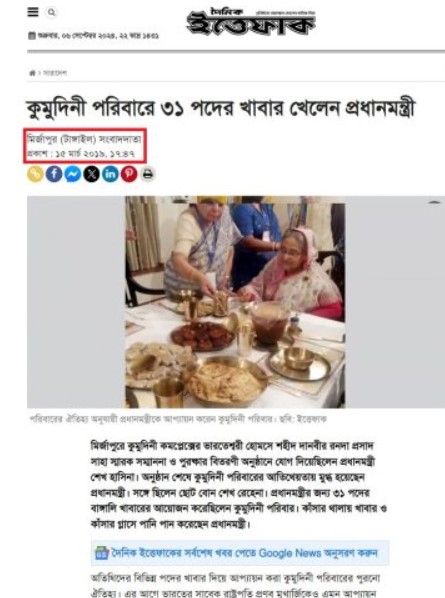Click the মির্জাপুর (টাঙ্গাইল) সংবাদদাতা byline
The height and width of the screenshot is (598, 445).
click(x=84, y=139)
